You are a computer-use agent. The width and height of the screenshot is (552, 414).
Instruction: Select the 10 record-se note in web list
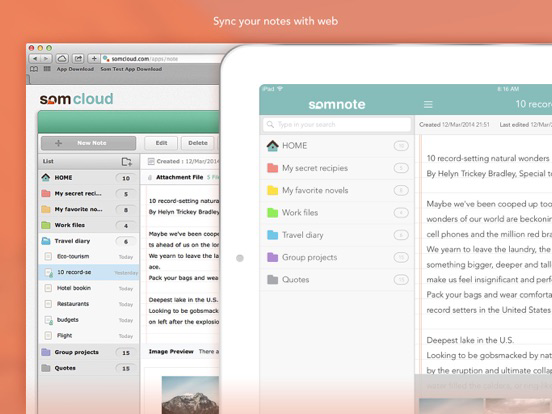[89, 272]
